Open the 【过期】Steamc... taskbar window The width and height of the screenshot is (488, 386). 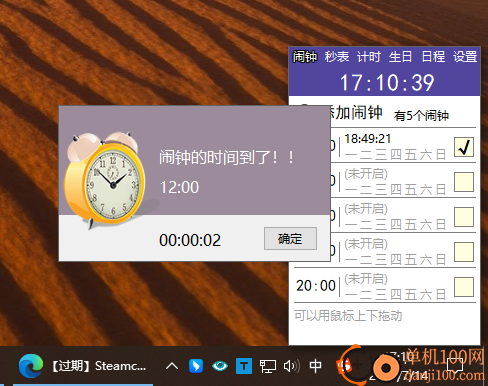tap(99, 366)
